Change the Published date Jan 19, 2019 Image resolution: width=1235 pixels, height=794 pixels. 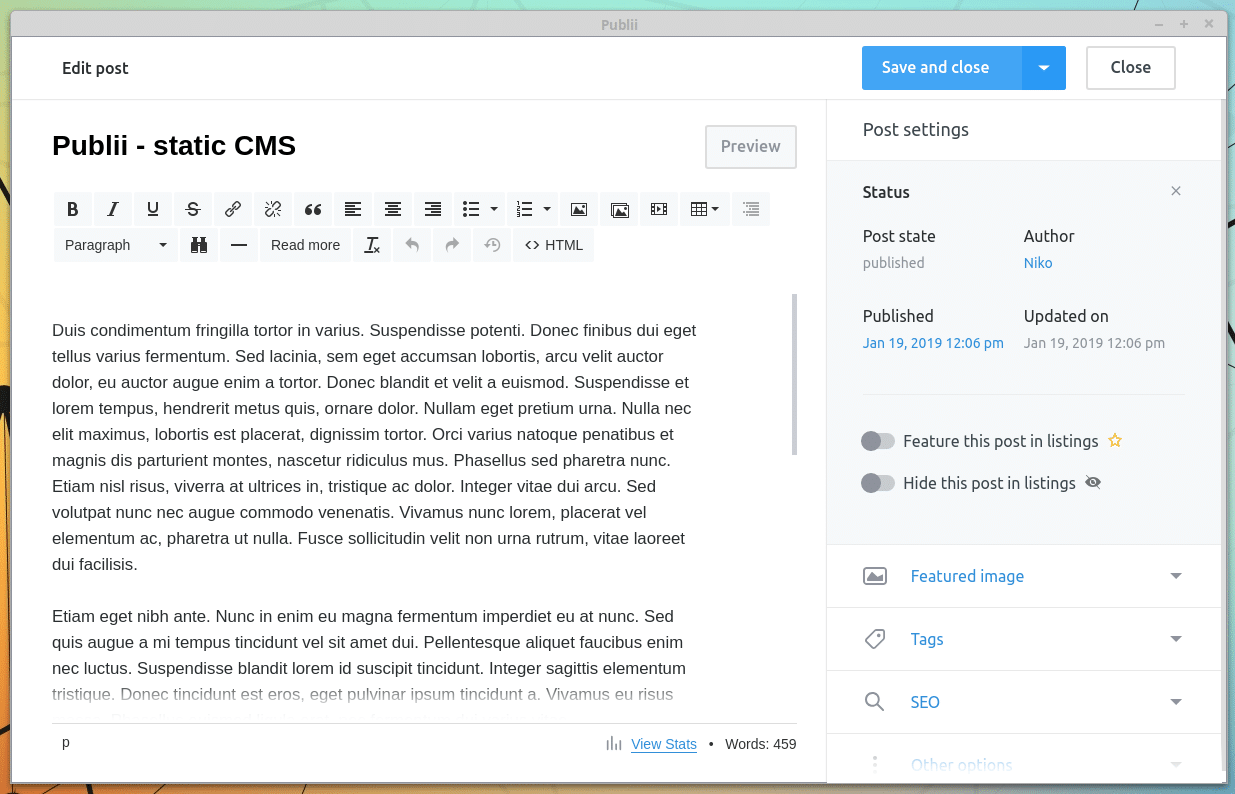933,343
